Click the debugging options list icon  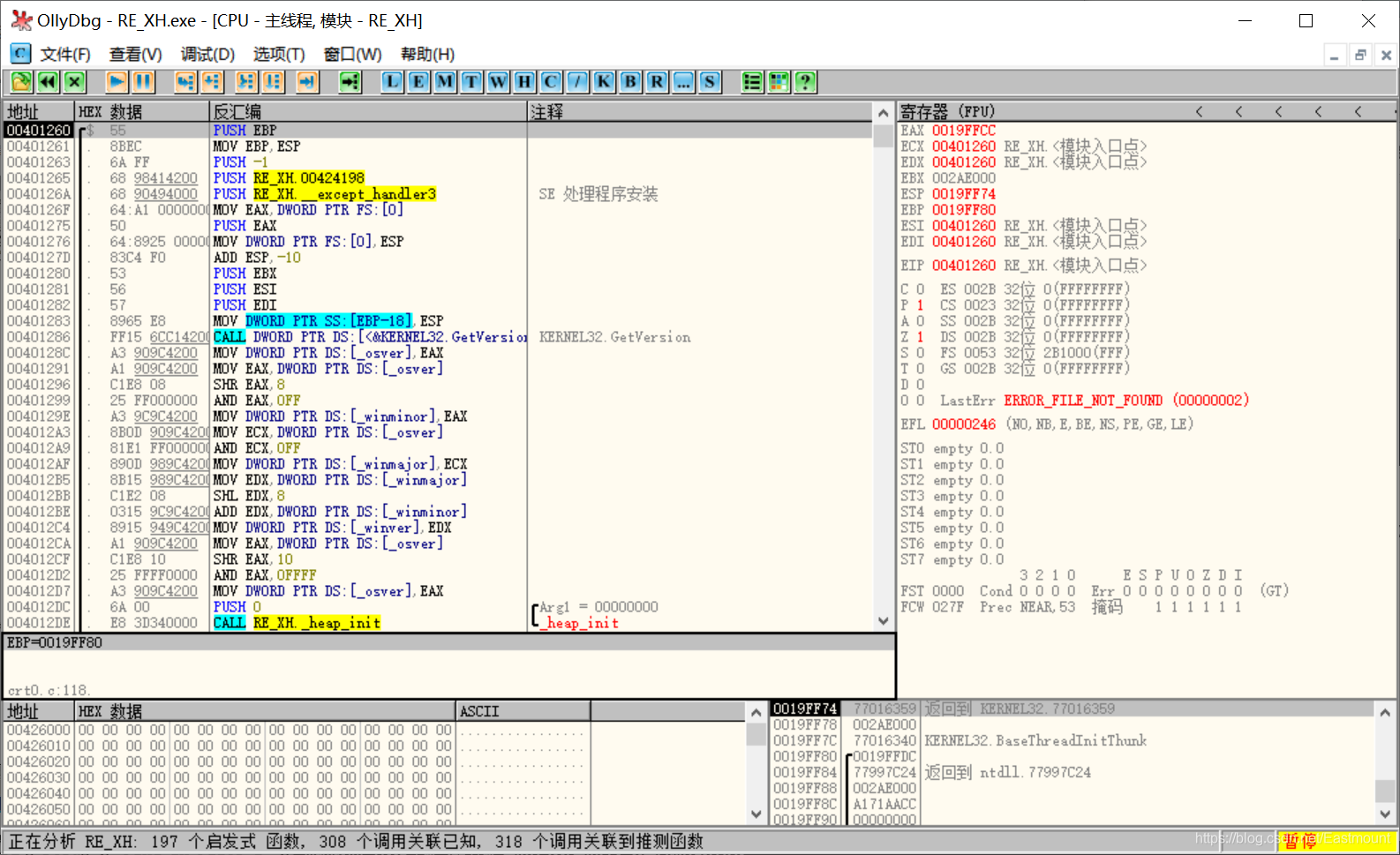752,82
